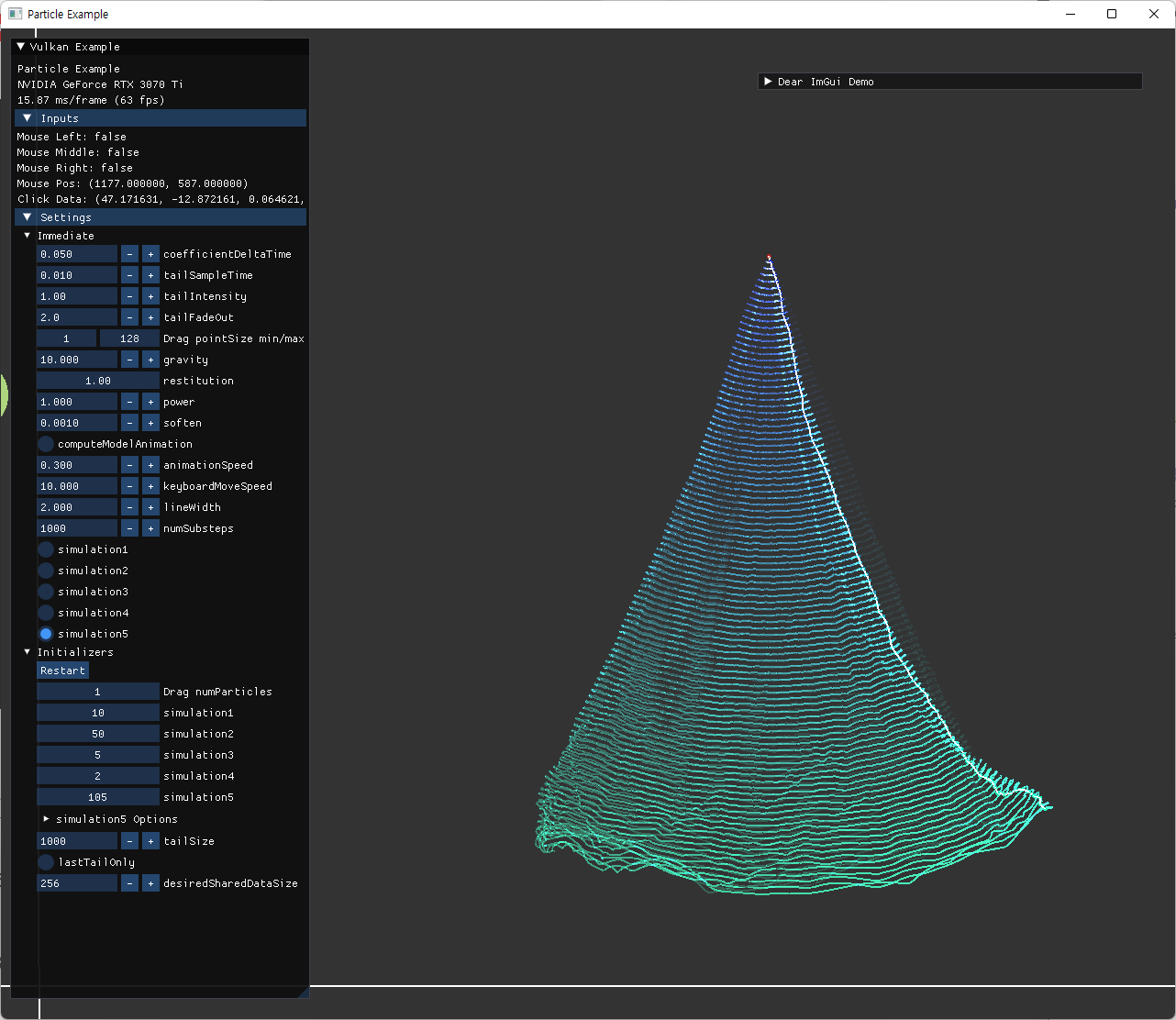Expand the Dear ImGui Demo window

click(768, 82)
